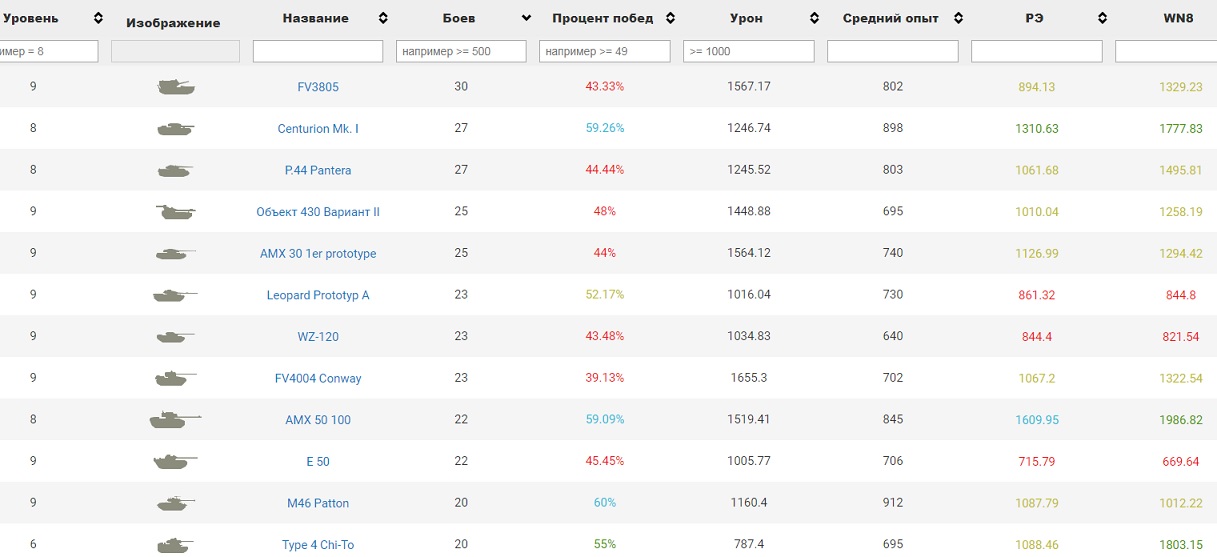Sort by Средний опыт arrows

[958, 18]
